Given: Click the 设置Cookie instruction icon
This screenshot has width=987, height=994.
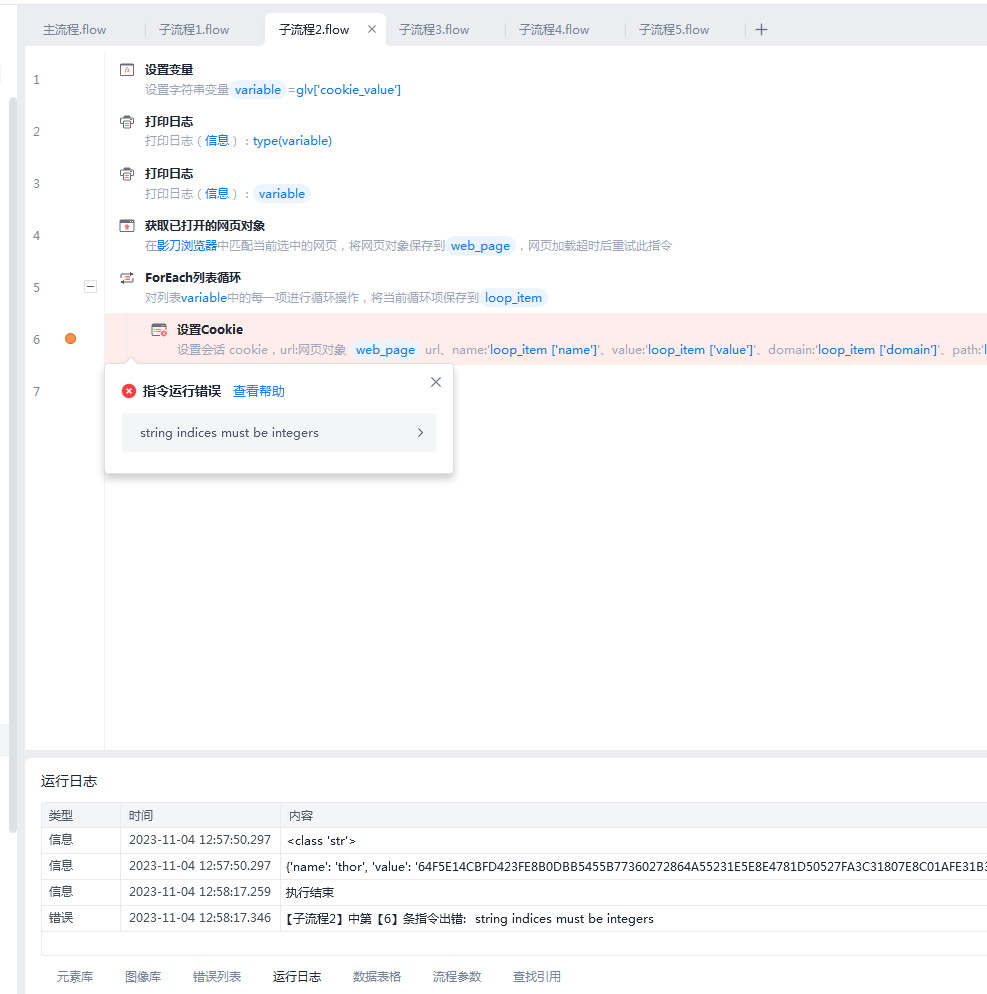Looking at the screenshot, I should tap(159, 330).
